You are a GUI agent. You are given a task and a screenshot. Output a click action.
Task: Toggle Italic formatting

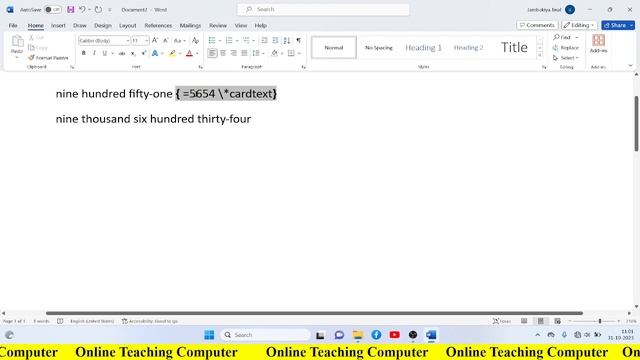point(94,53)
